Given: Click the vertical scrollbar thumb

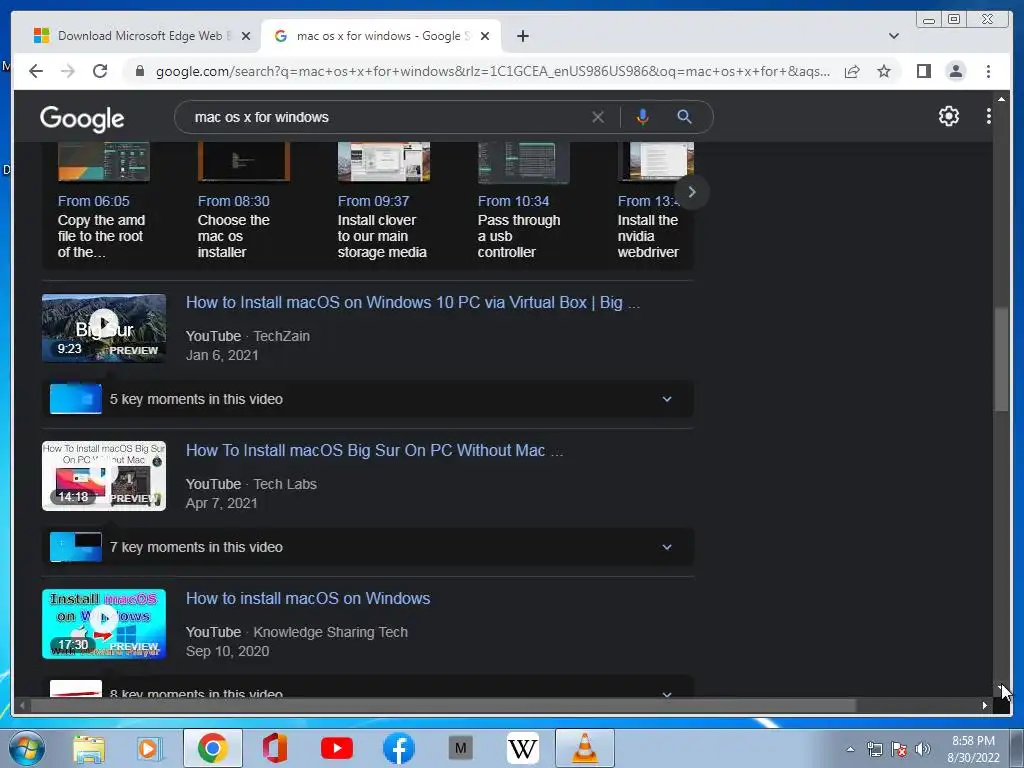Looking at the screenshot, I should point(1001,359).
